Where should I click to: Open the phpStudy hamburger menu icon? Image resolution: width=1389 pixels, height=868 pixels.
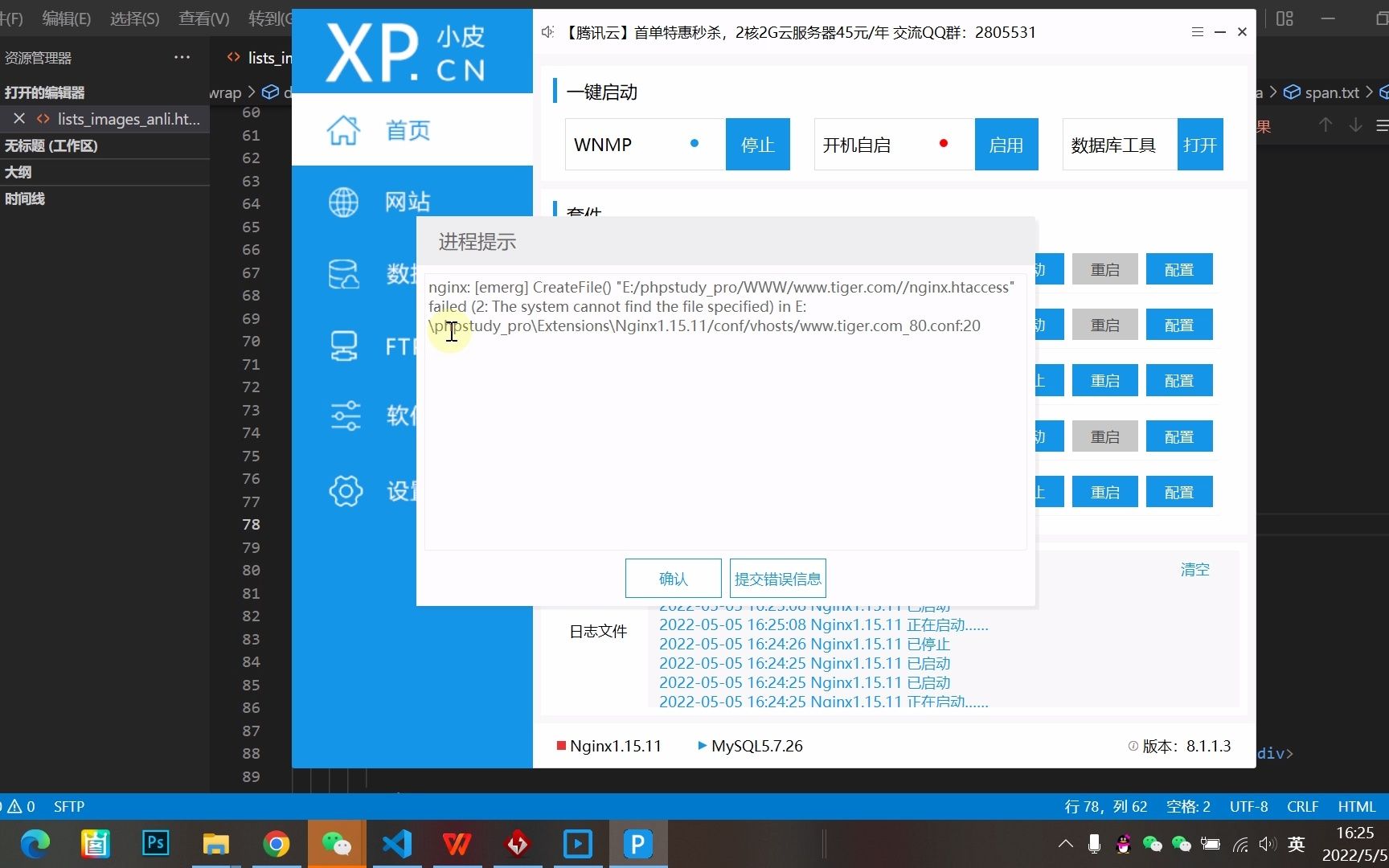[1197, 32]
